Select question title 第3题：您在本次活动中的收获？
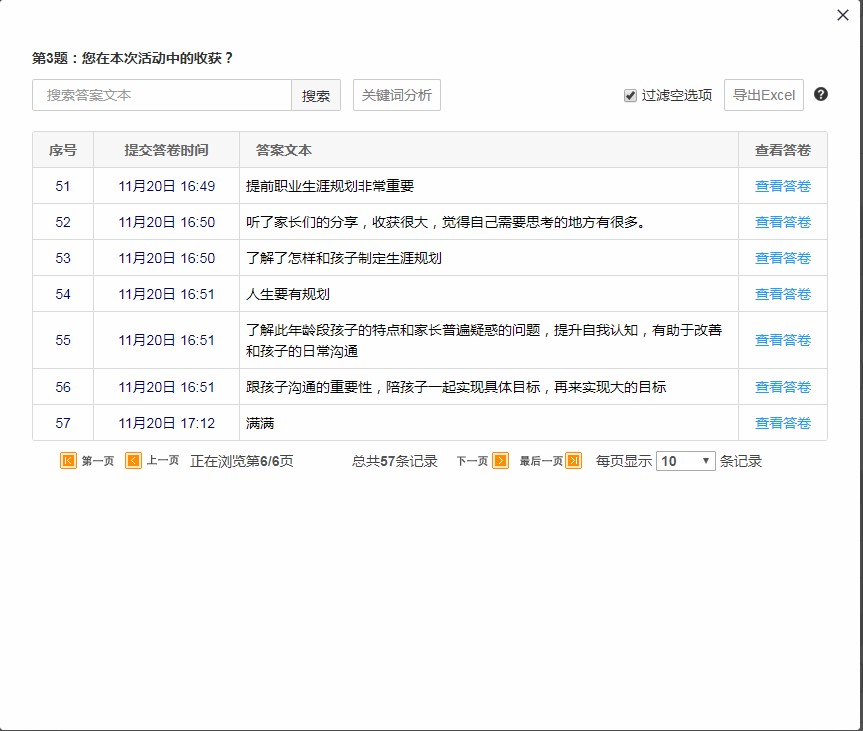This screenshot has width=863, height=731. 132,58
